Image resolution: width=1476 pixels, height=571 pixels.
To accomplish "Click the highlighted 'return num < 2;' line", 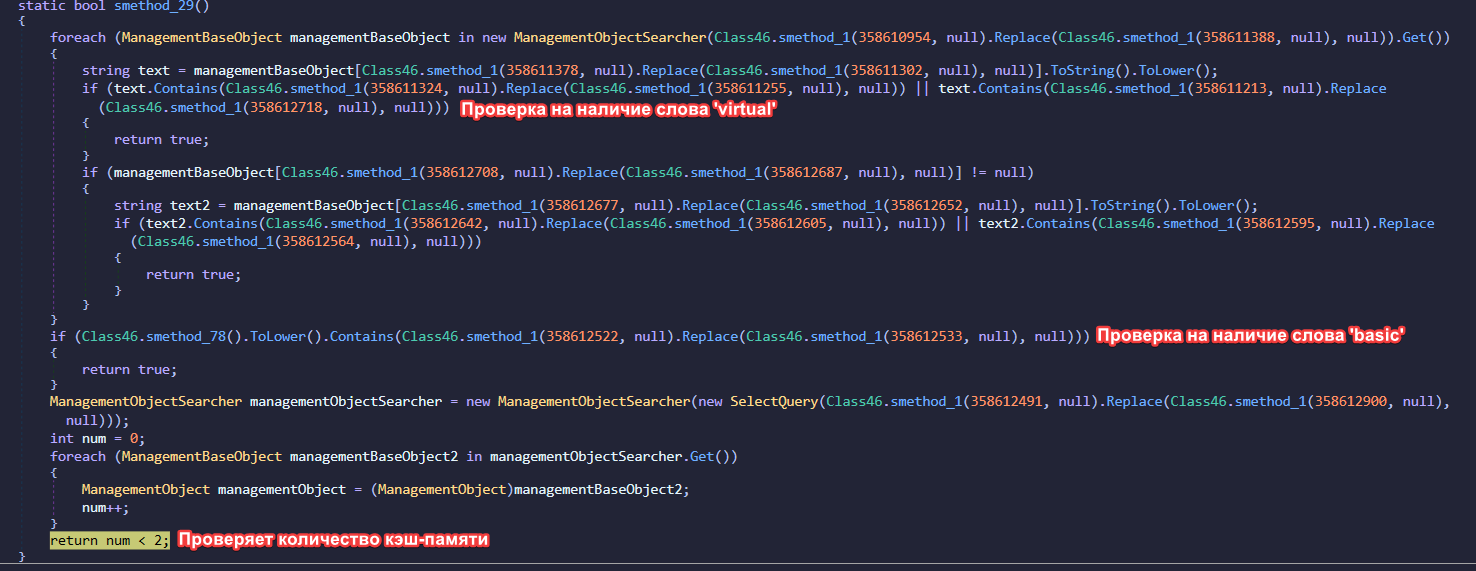I will (x=110, y=540).
